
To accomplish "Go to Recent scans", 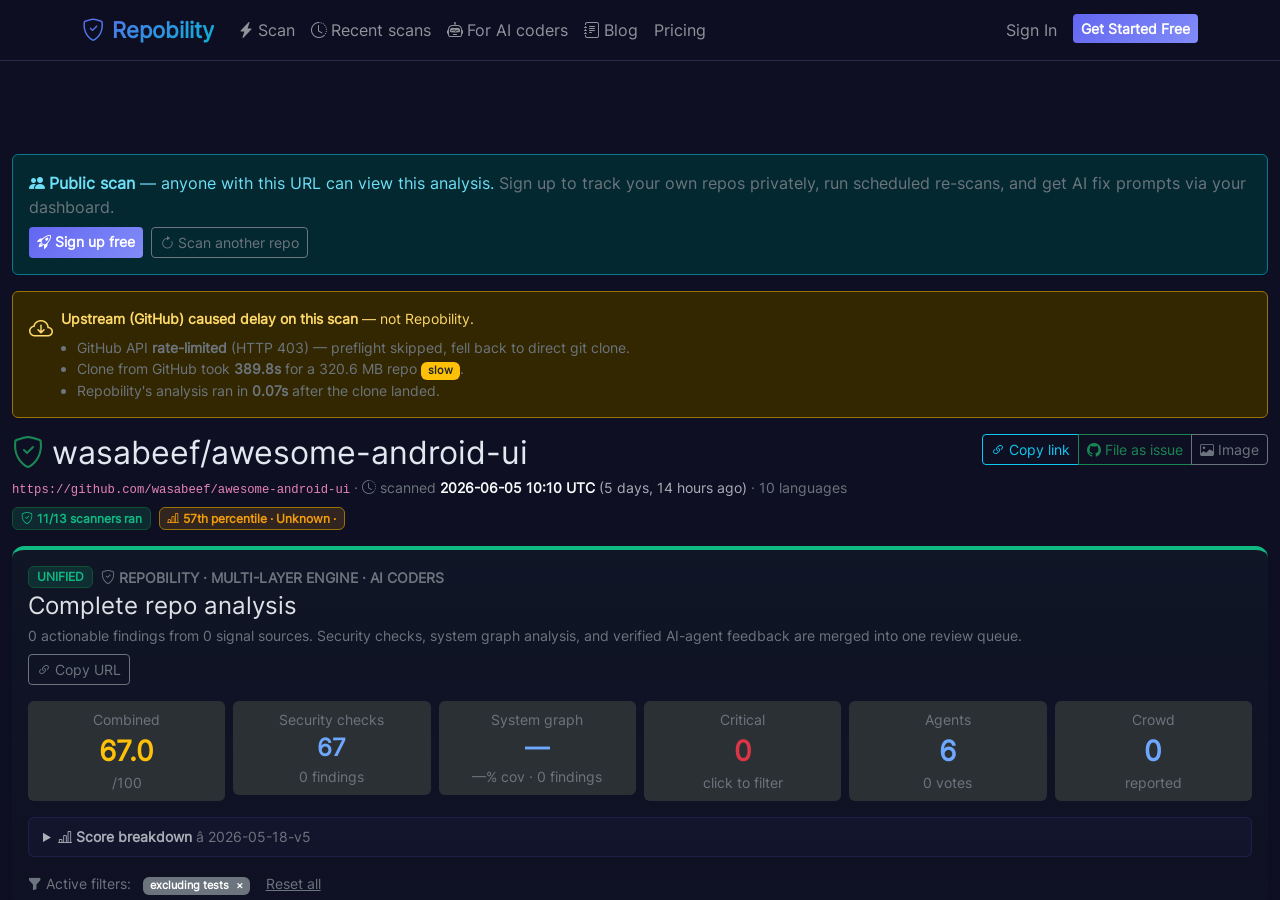I will [x=371, y=30].
